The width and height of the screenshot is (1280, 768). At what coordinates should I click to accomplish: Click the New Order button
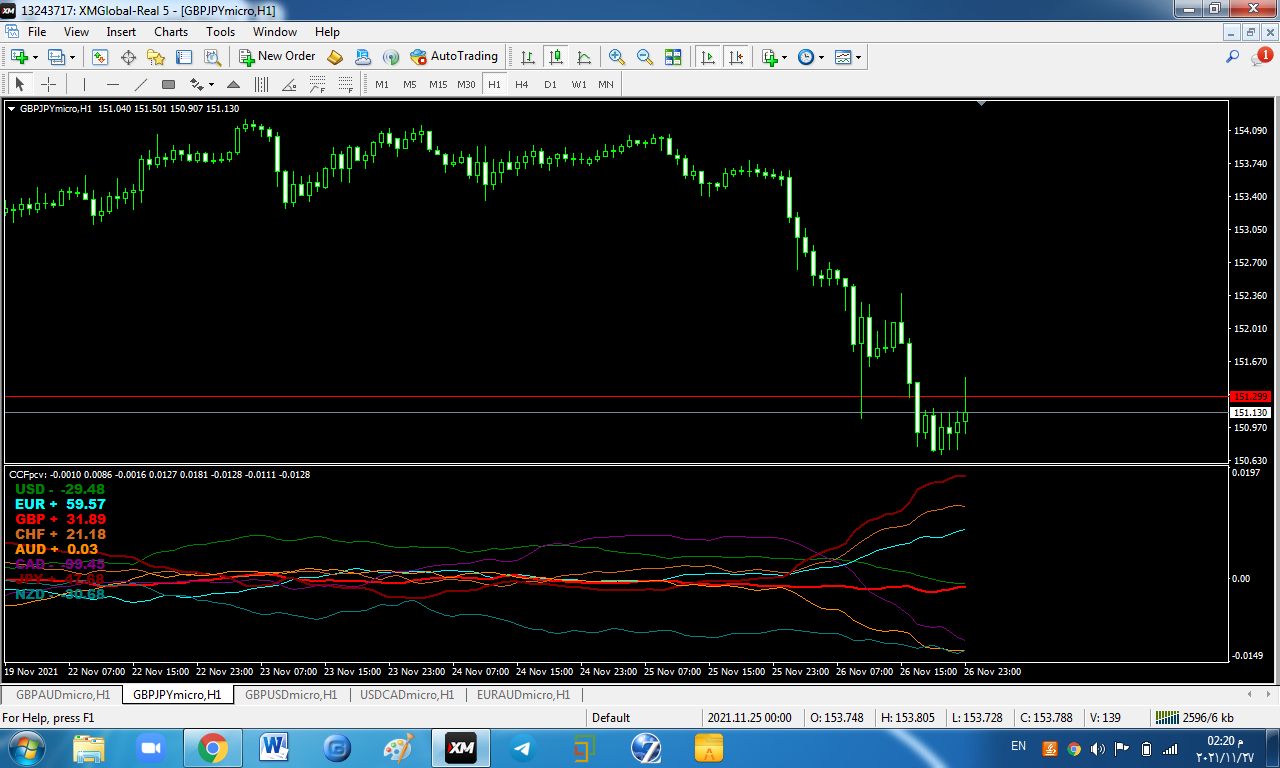277,57
